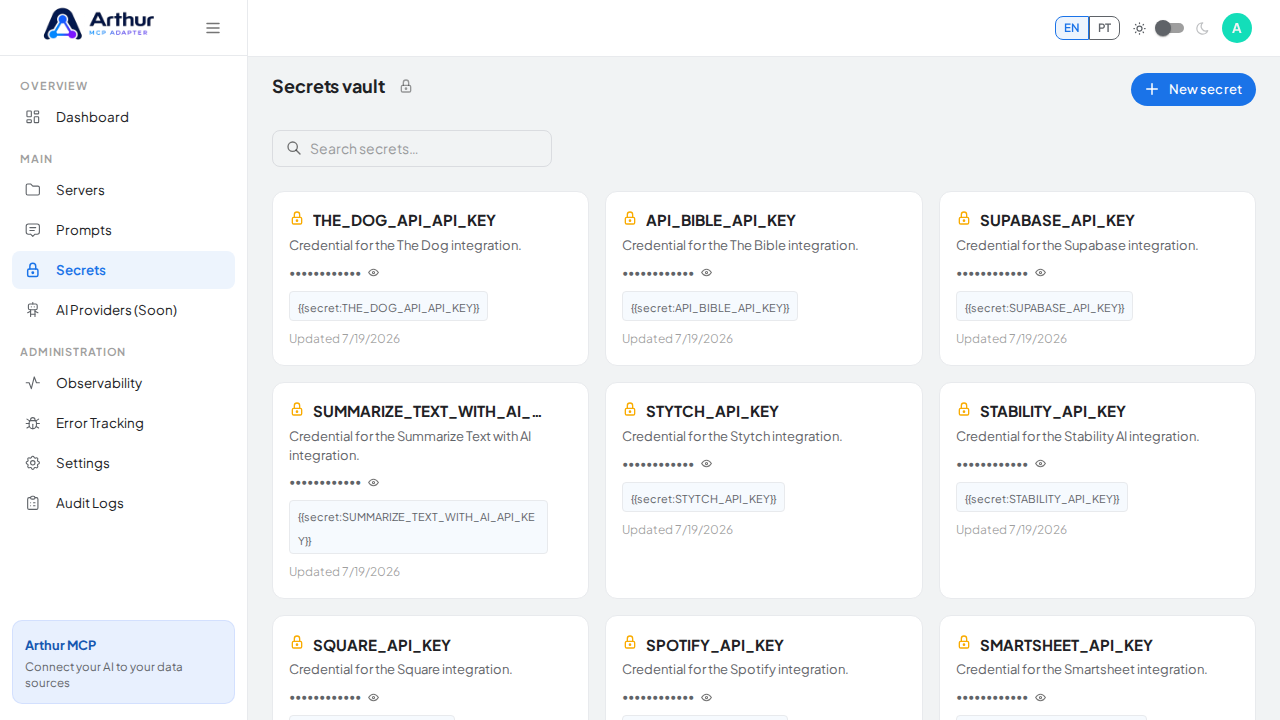Reveal SQUARE_API_KEY value with eye icon
Image resolution: width=1280 pixels, height=720 pixels.
pyautogui.click(x=374, y=697)
